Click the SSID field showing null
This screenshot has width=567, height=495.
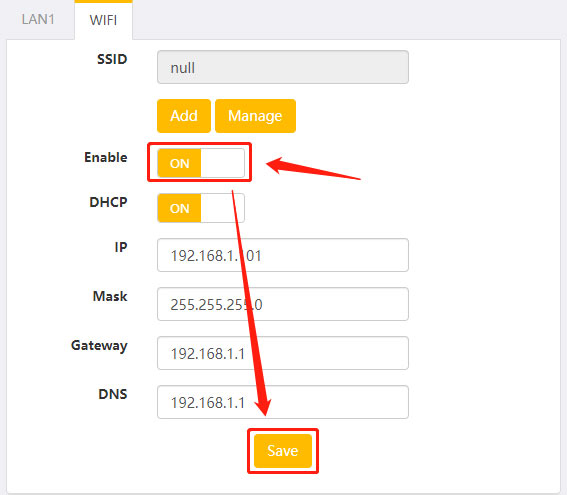[283, 67]
